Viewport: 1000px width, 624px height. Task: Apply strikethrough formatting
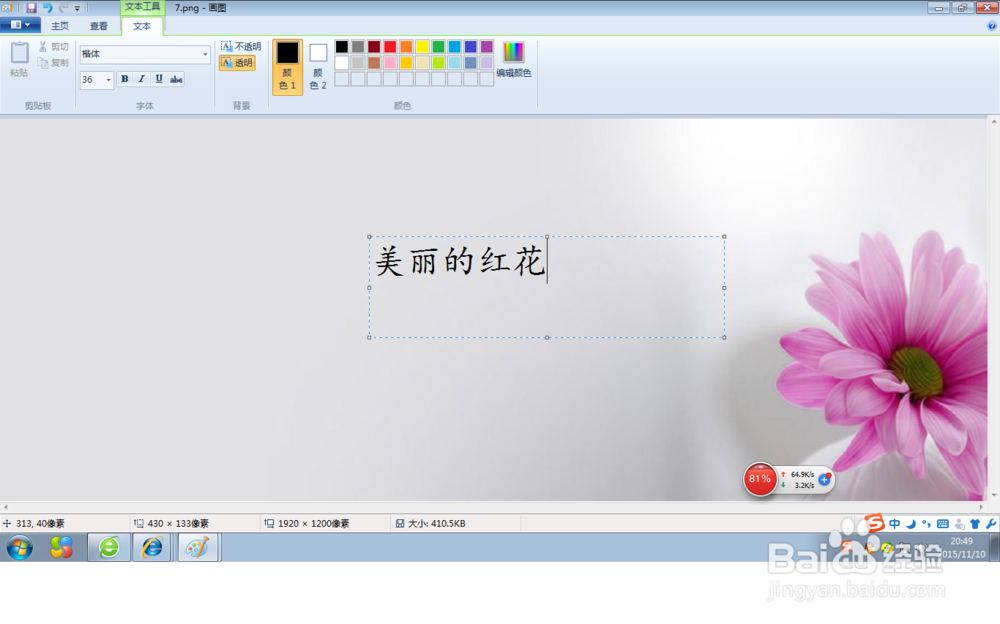[x=175, y=79]
